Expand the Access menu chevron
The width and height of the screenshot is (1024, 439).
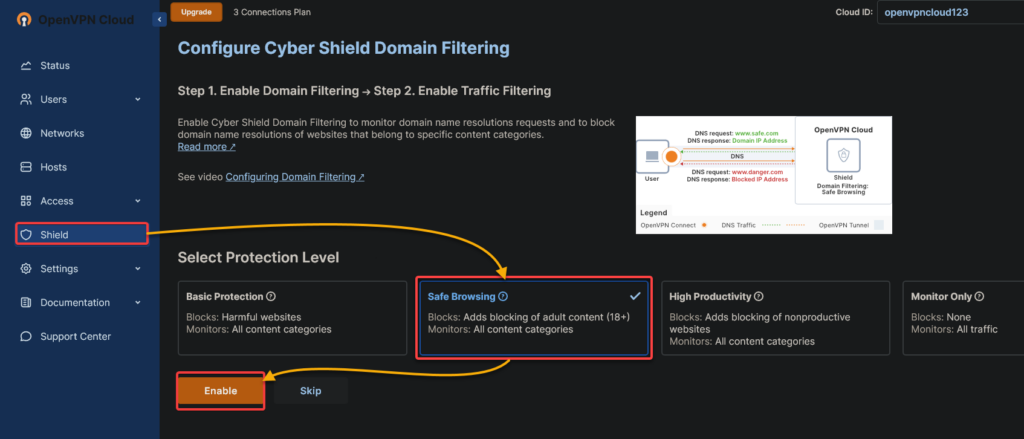[138, 201]
